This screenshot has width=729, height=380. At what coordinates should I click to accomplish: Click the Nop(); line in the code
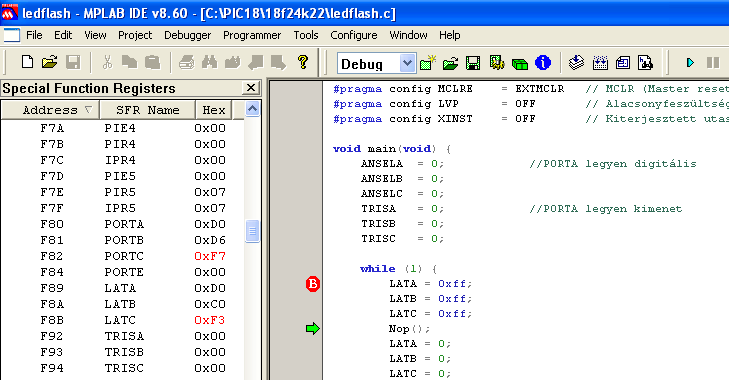pyautogui.click(x=409, y=329)
